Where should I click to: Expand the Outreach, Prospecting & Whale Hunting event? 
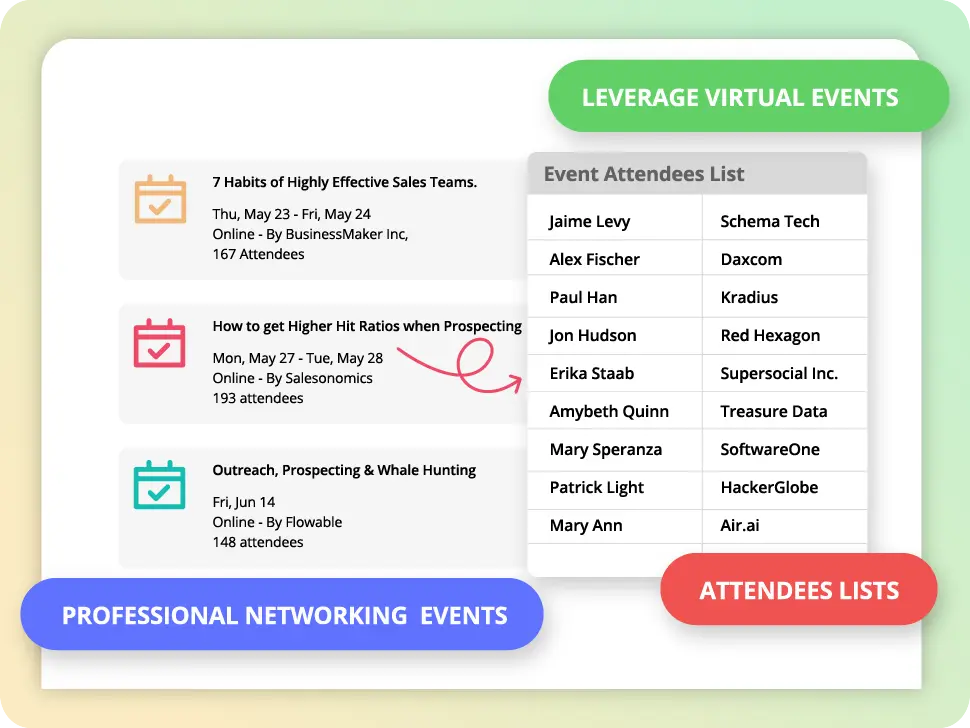point(320,505)
